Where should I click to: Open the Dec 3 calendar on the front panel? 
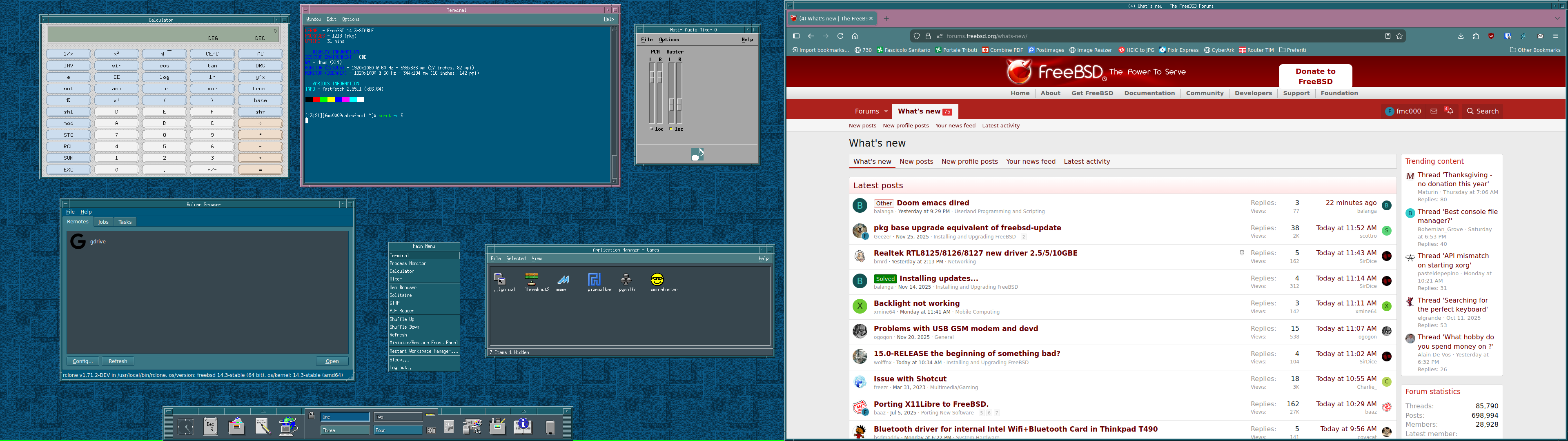(x=211, y=426)
